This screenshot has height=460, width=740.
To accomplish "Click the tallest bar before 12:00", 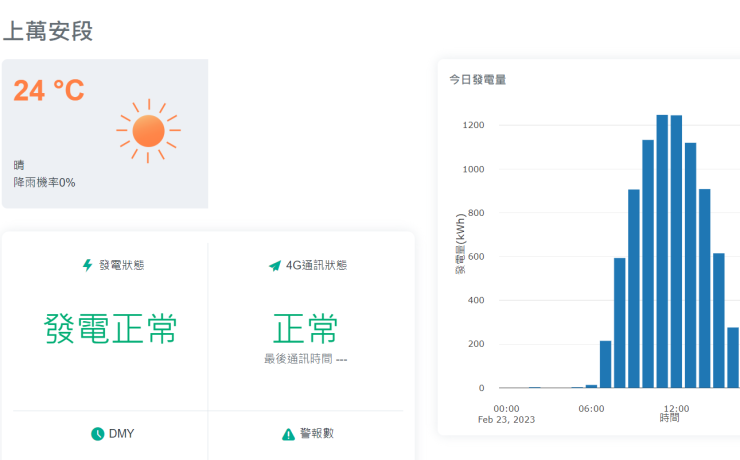I will pos(662,251).
